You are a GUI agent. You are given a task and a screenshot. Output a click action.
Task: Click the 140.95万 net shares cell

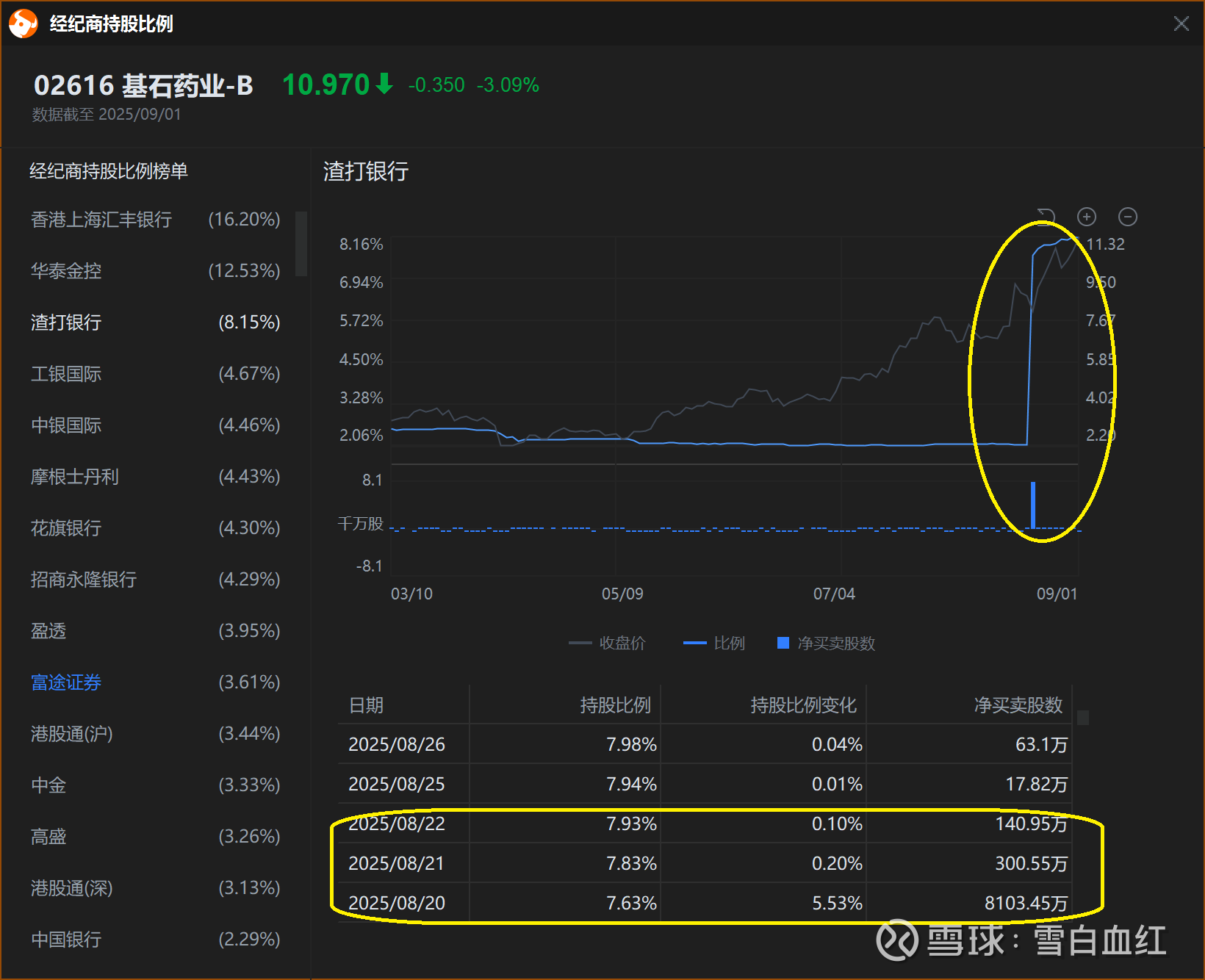click(x=1031, y=824)
